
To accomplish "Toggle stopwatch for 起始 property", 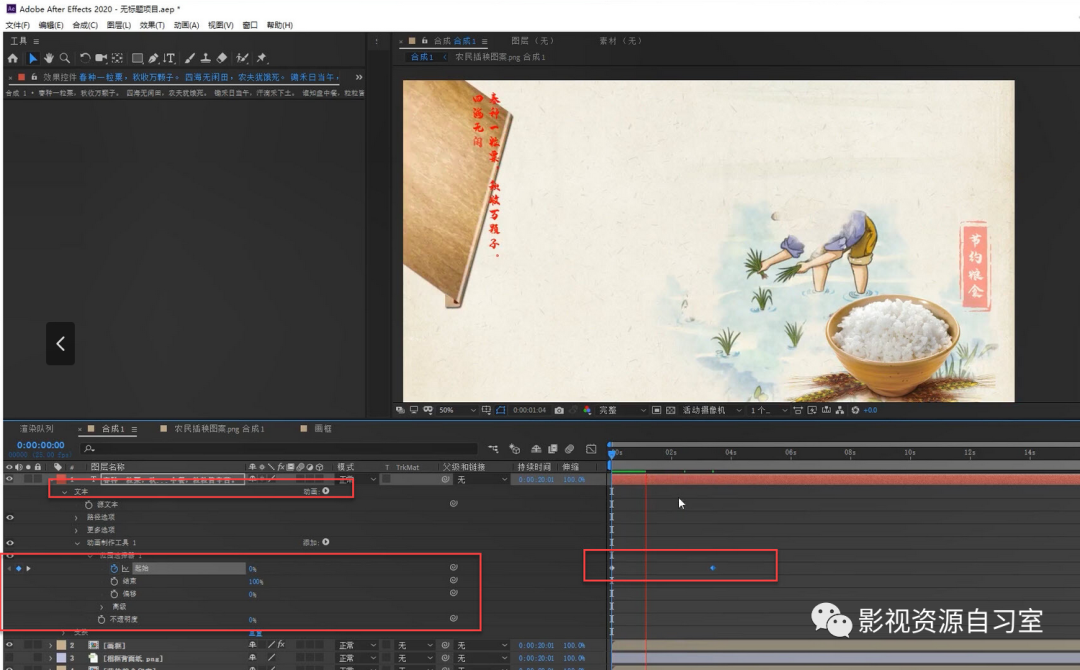I will pos(114,569).
